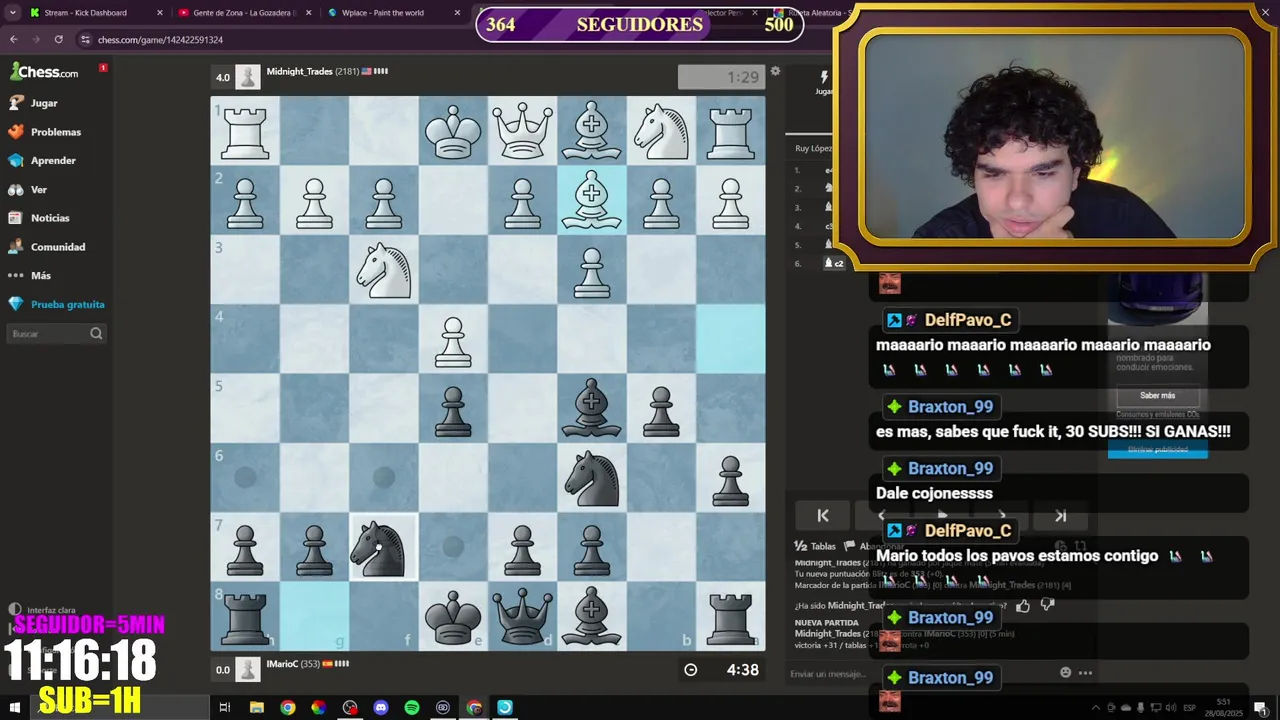
Task: Open the tab search dropdown arrow
Action: 13,13
